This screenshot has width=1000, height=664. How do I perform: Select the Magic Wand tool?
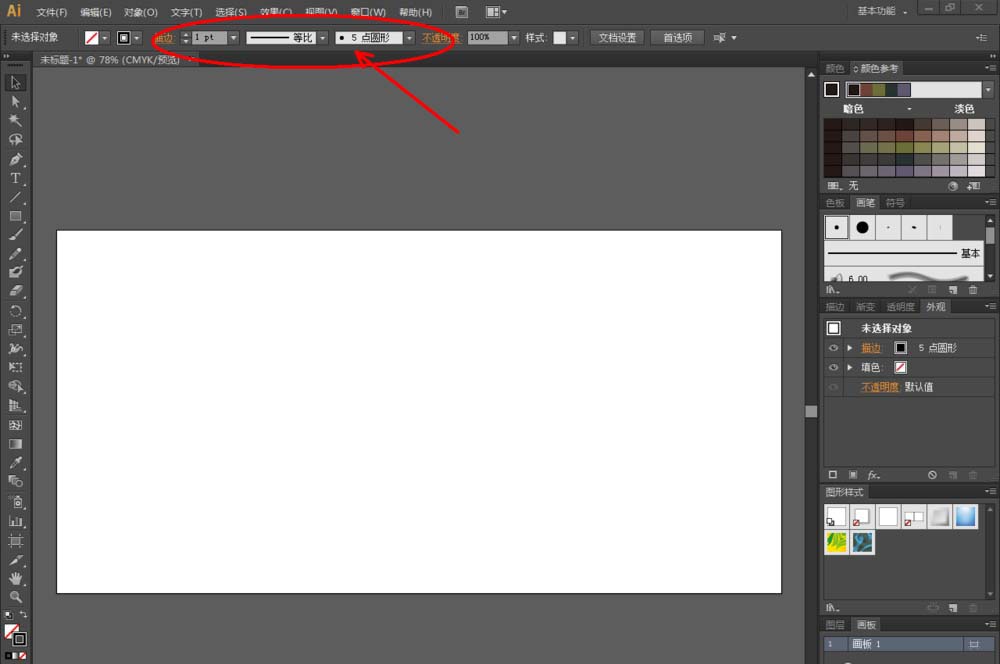[x=15, y=121]
